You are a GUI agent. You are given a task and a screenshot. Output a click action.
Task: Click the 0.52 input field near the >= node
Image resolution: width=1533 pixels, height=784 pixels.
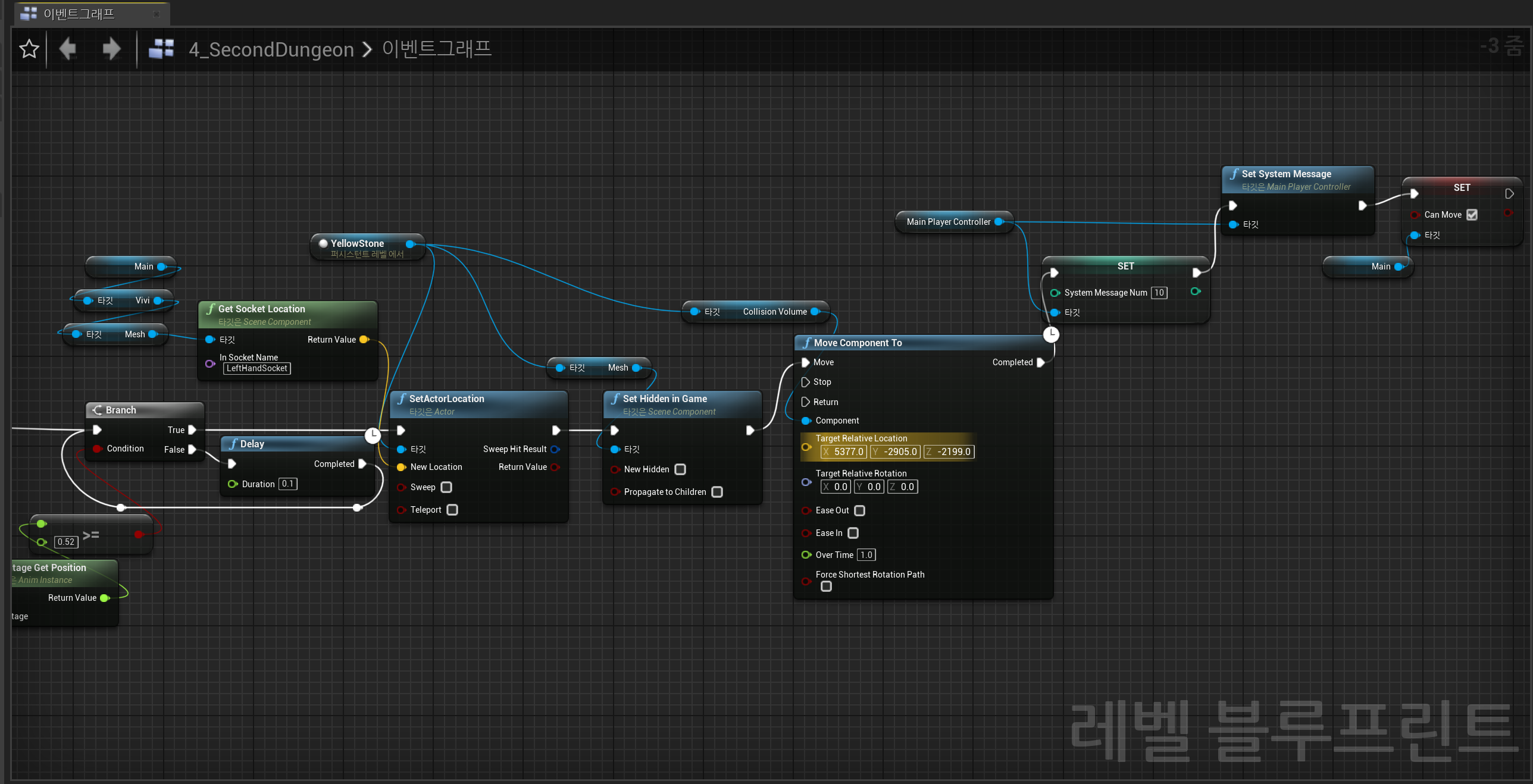click(x=65, y=542)
